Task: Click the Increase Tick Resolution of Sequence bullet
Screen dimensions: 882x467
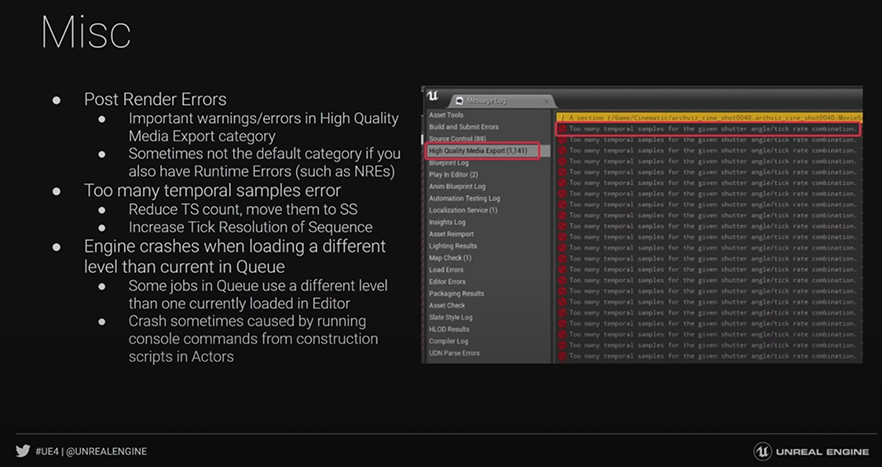Action: 250,227
